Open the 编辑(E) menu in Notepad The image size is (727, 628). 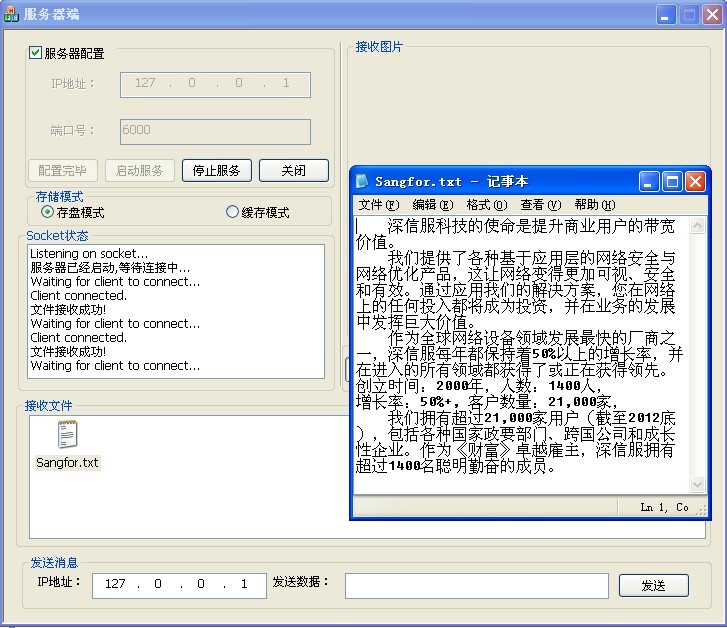[433, 205]
